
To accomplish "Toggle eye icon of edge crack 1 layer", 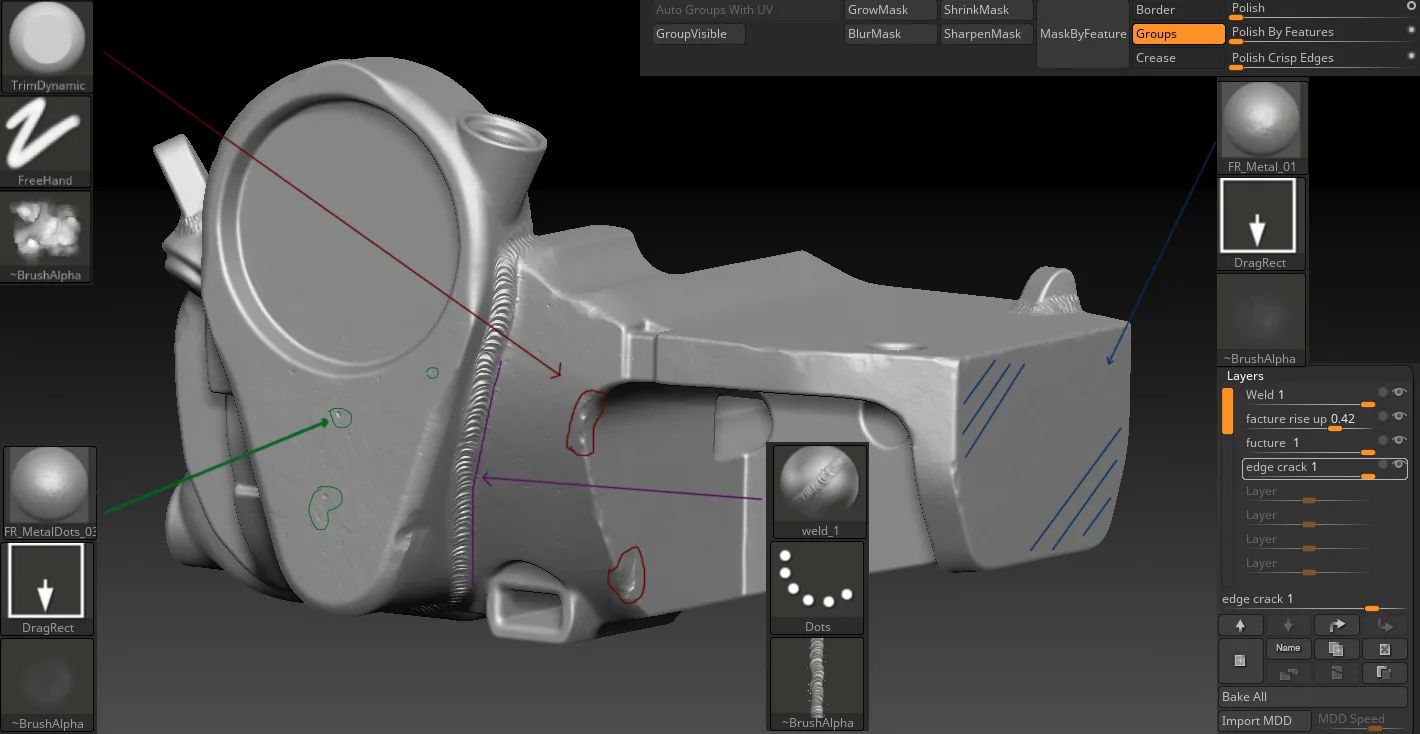I will point(1399,464).
